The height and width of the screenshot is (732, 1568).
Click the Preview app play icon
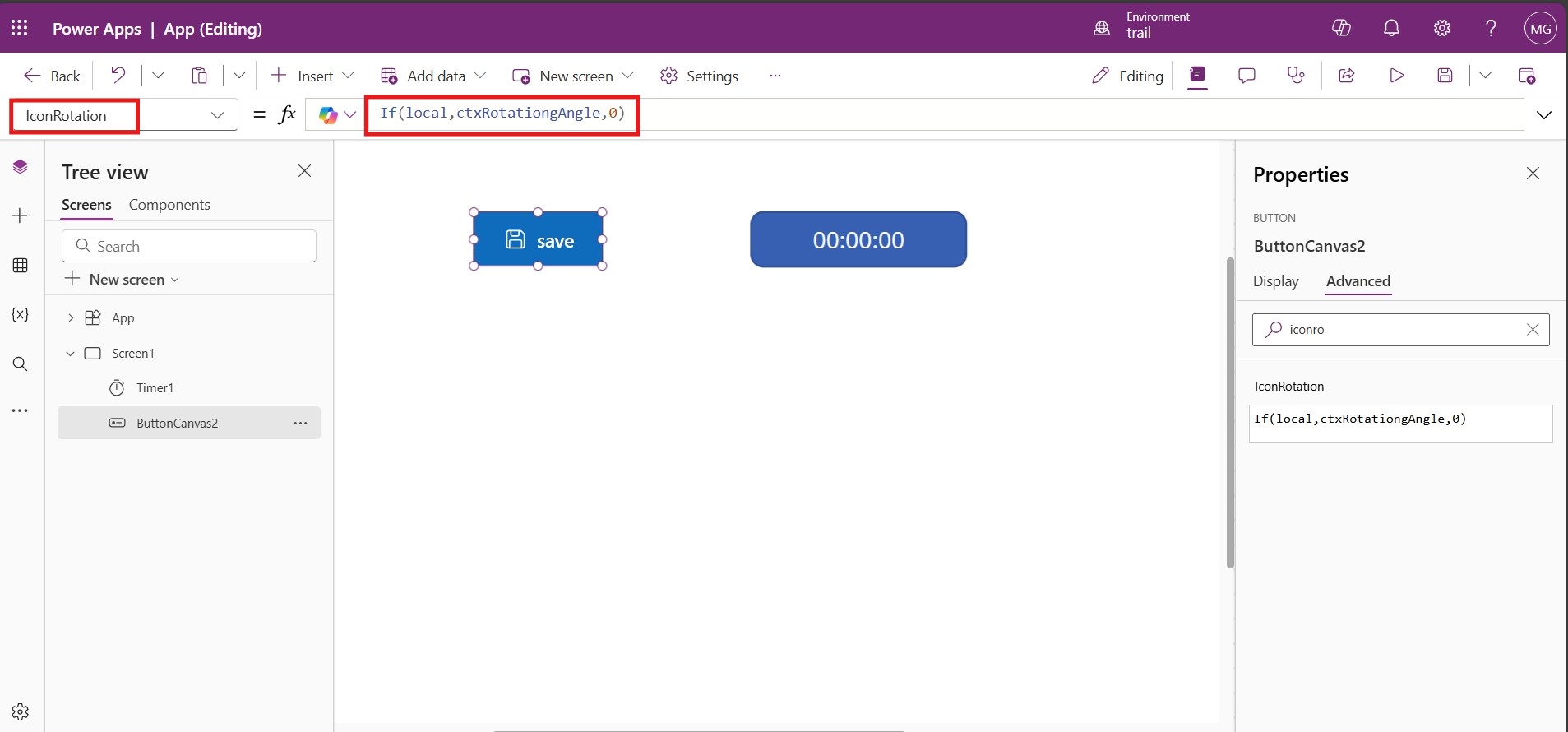pyautogui.click(x=1396, y=76)
